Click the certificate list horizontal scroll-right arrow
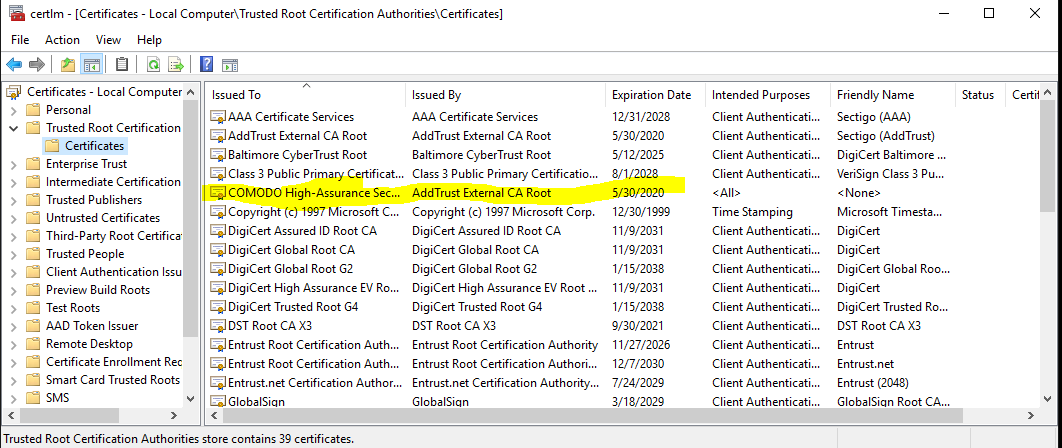Screen dimensions: 1062x448 pyautogui.click(x=1030, y=415)
